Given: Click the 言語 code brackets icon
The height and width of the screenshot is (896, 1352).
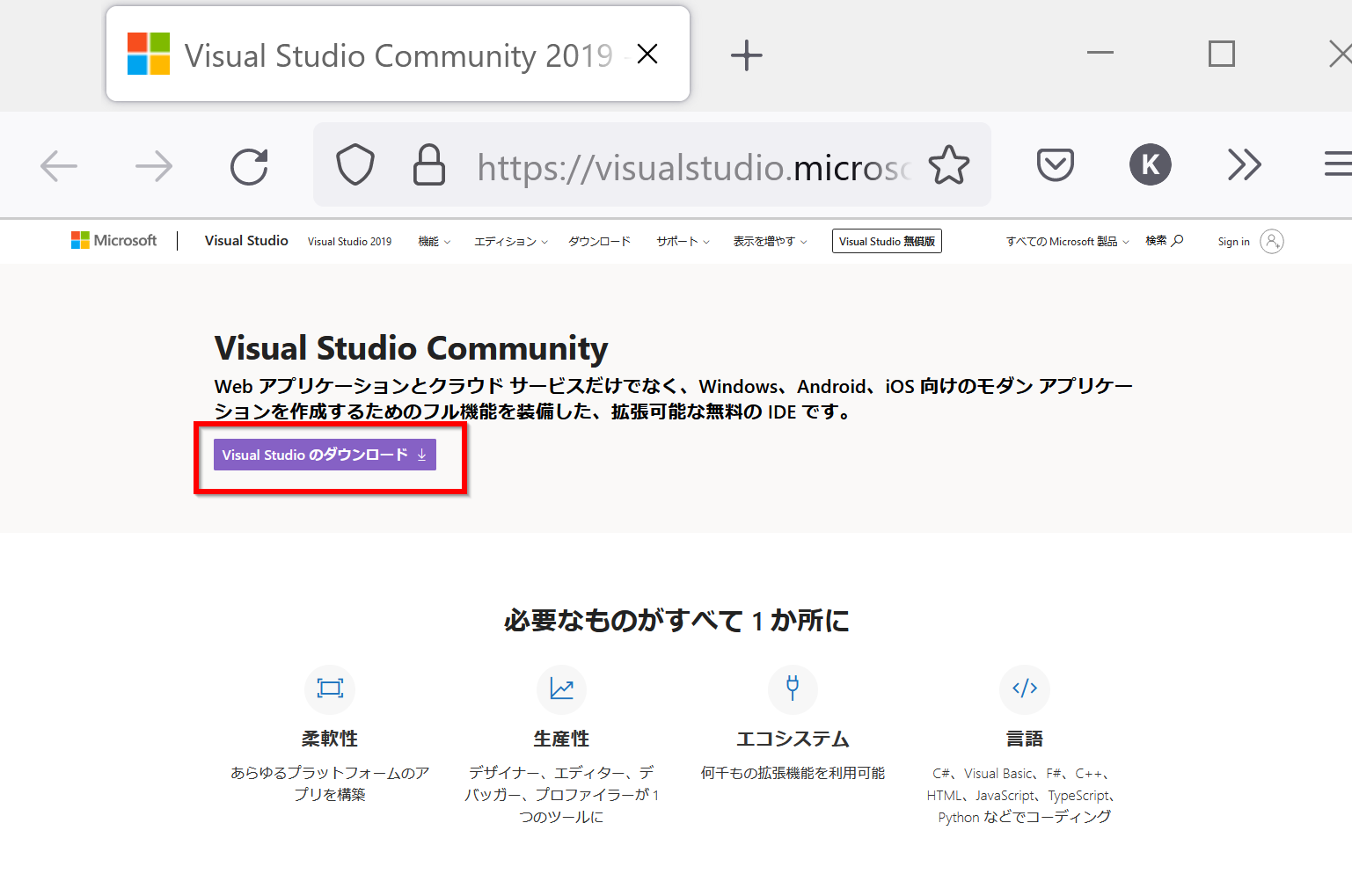Looking at the screenshot, I should [x=1025, y=688].
